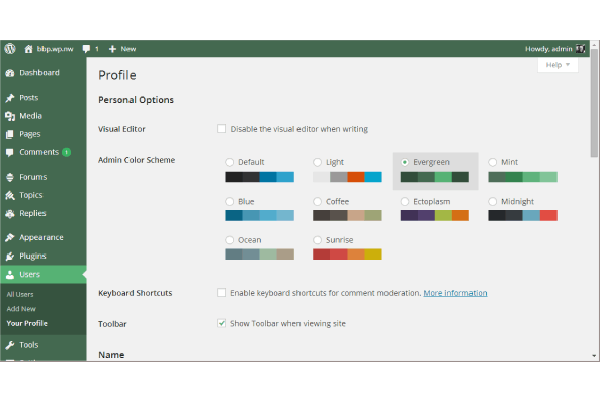Open Posts via its pushpin icon
Viewport: 600px width, 400px height.
tap(9, 98)
